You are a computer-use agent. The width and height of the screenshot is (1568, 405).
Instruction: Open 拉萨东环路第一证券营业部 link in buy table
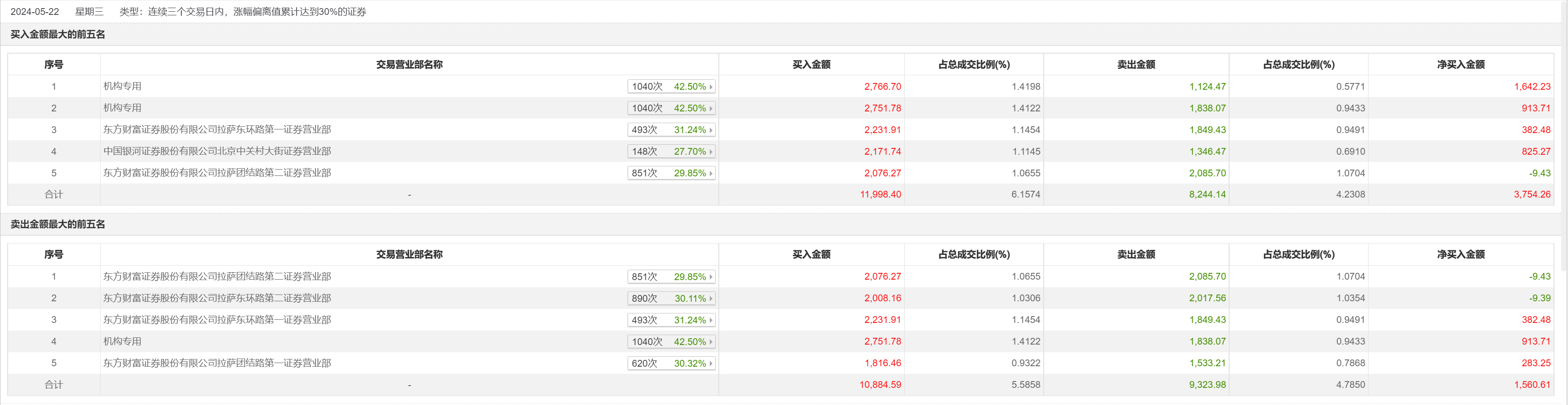pos(217,129)
